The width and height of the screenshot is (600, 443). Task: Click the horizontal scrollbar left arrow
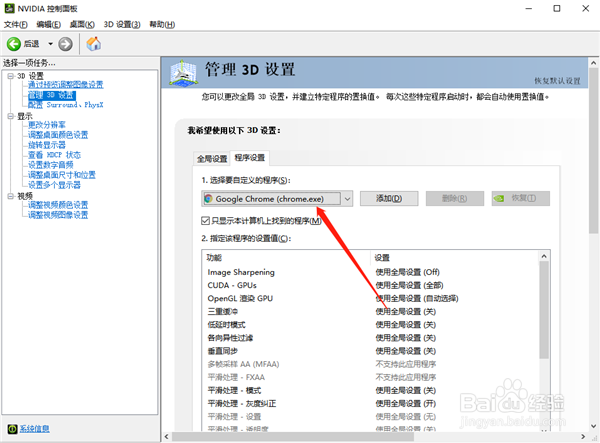(x=166, y=436)
